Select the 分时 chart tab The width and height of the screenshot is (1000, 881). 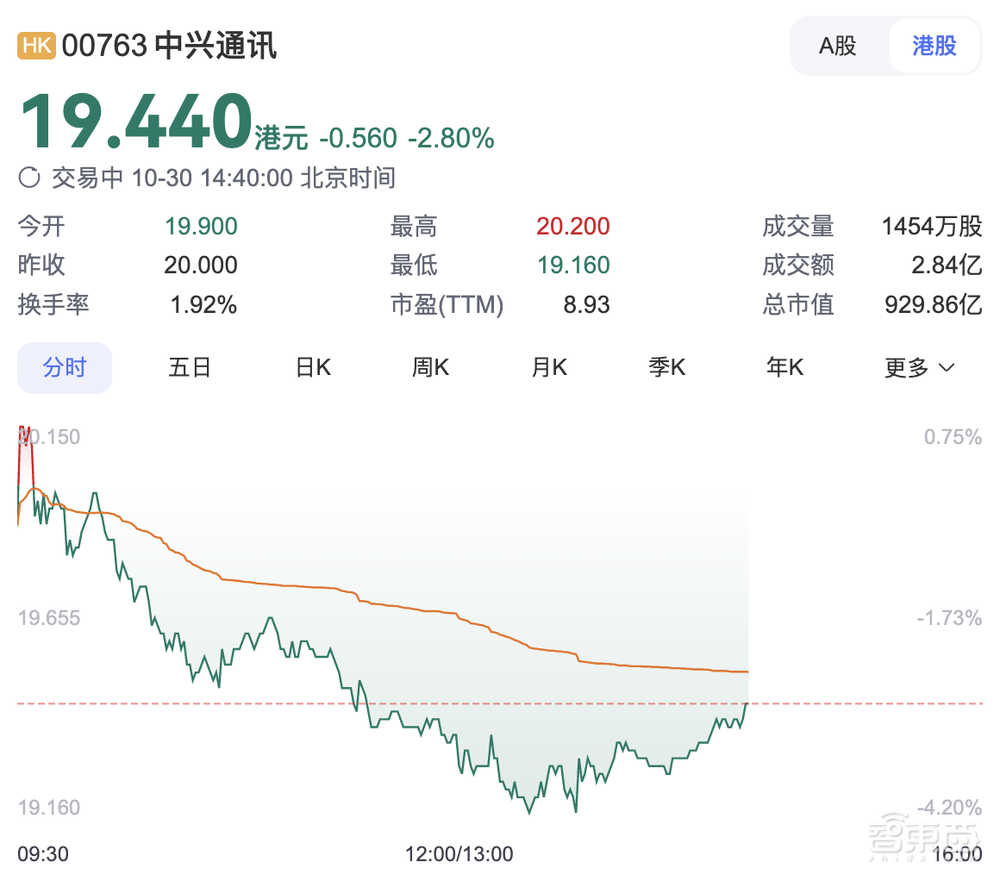[x=64, y=367]
